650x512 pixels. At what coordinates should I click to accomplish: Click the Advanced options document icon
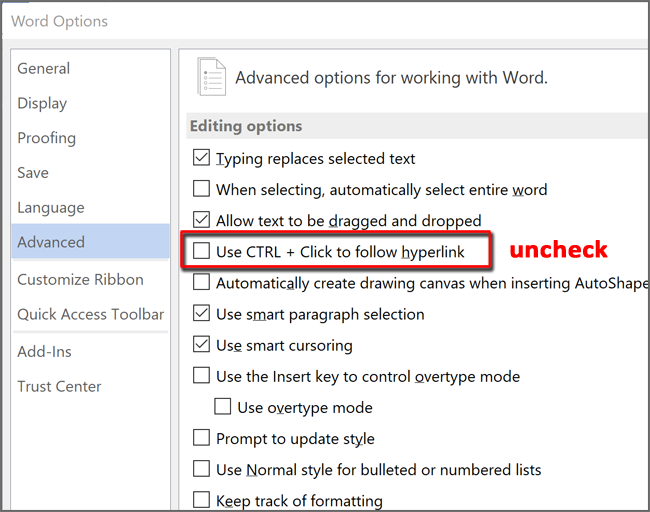click(211, 77)
